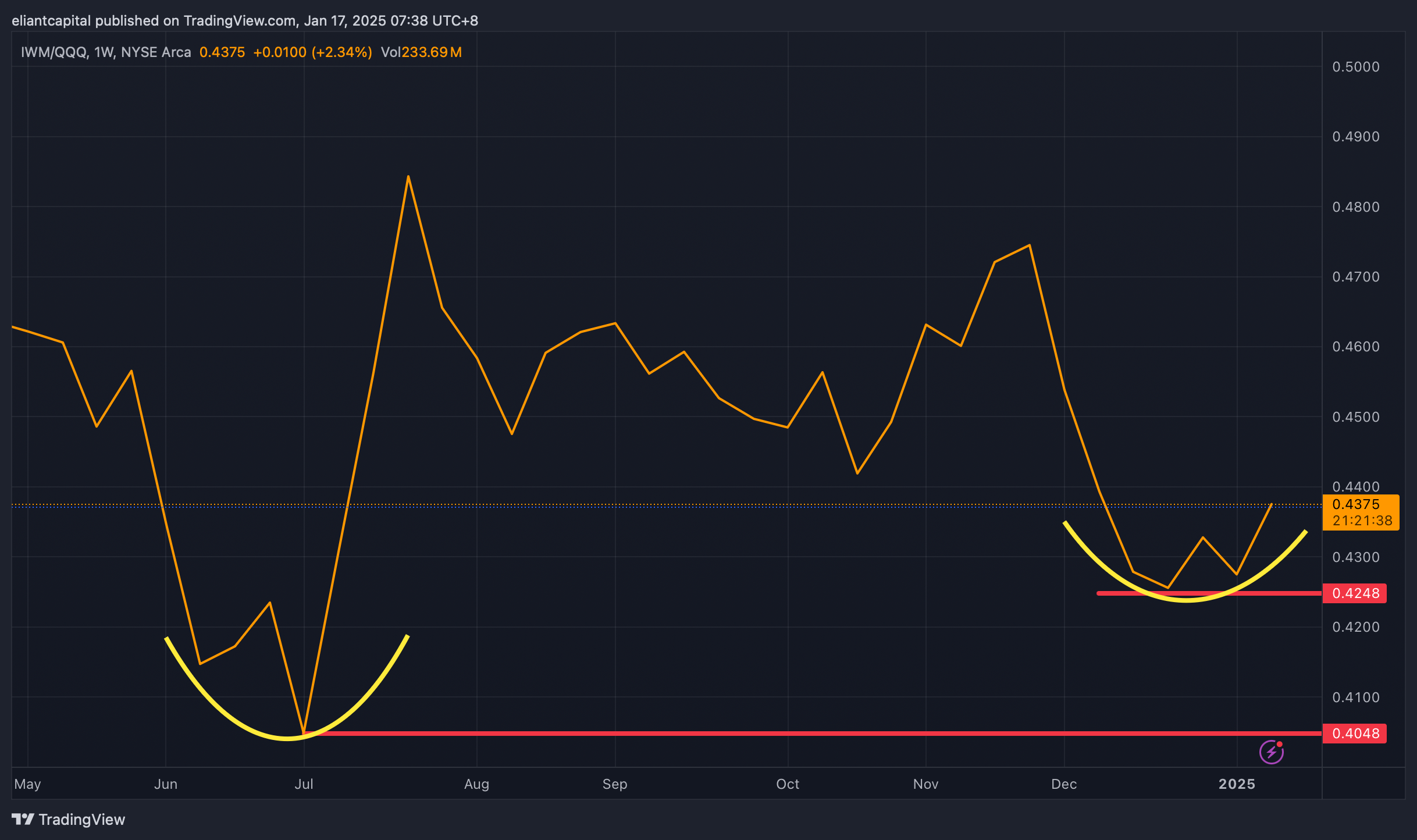This screenshot has height=840, width=1417.
Task: Click the IWM/QQQ symbol label
Action: 54,52
